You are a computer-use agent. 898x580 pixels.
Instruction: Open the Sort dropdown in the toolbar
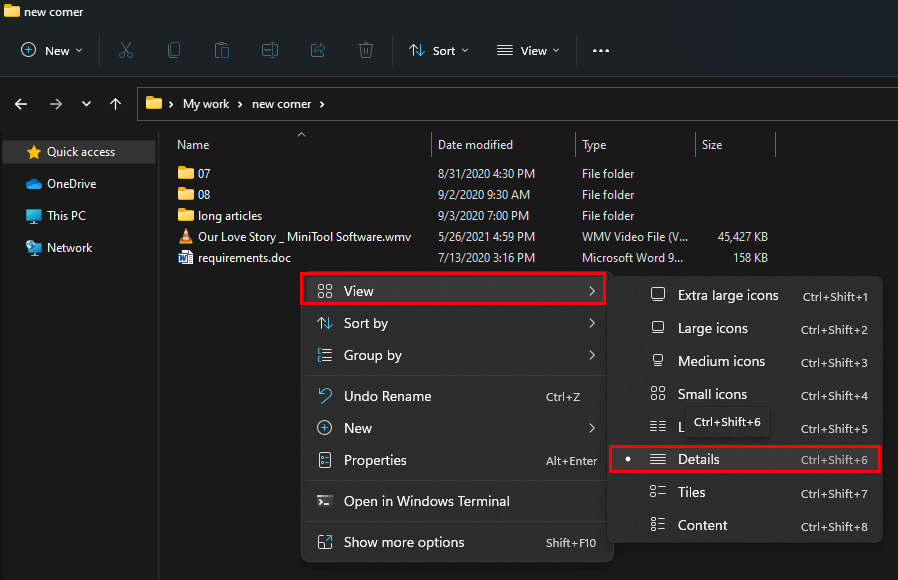pos(439,50)
